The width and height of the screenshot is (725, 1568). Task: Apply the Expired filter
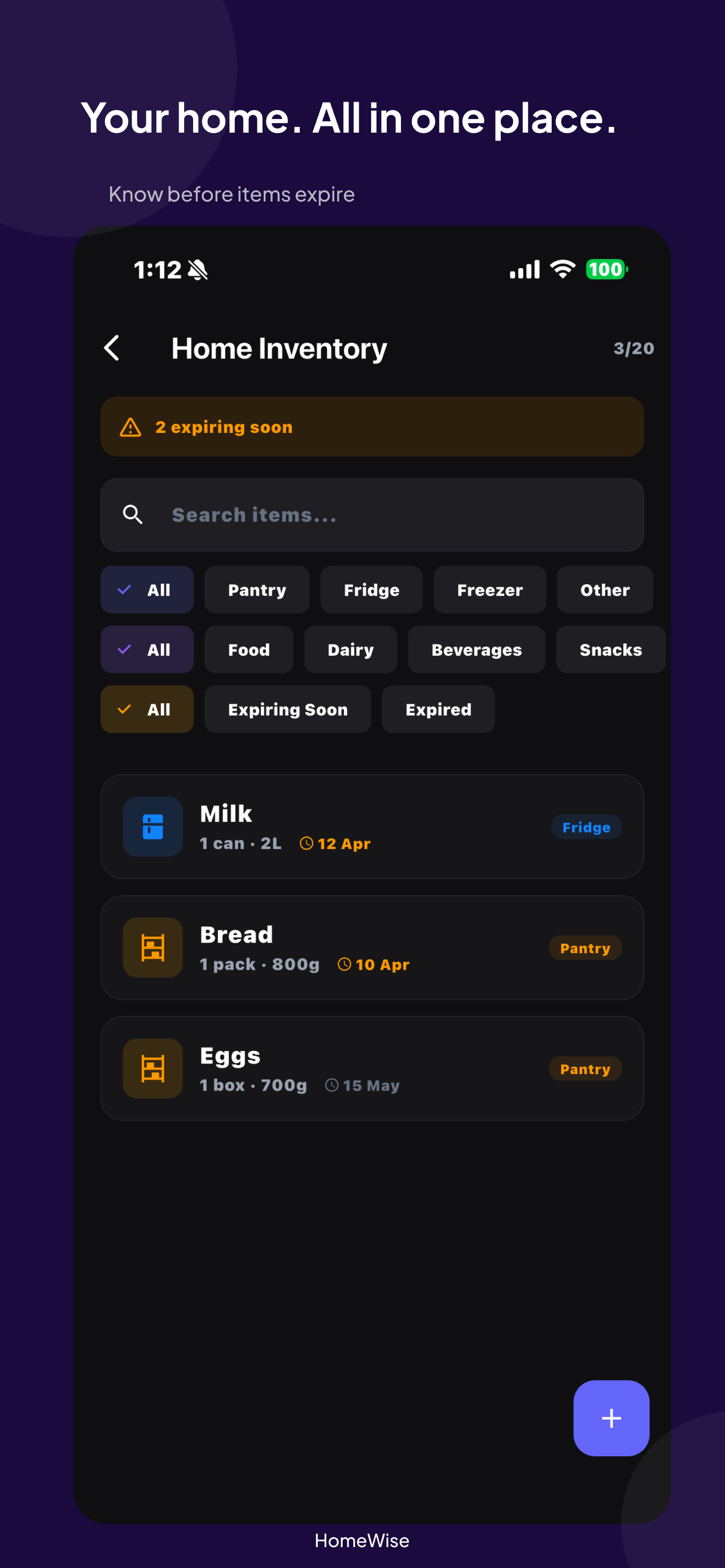point(438,708)
